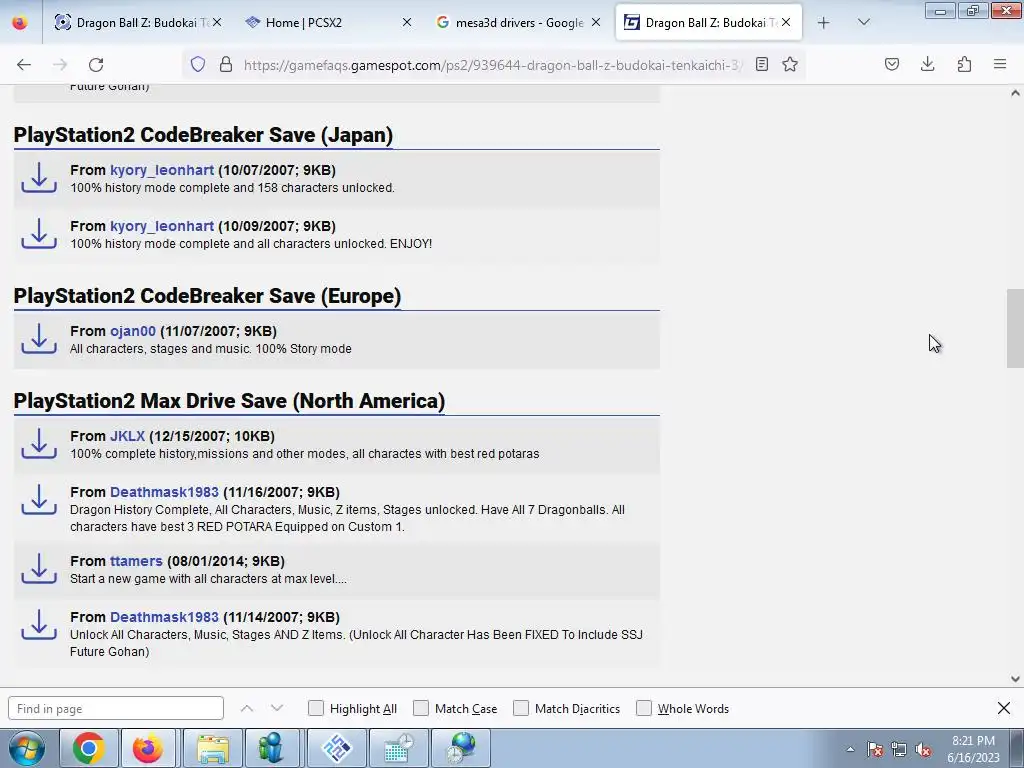Image resolution: width=1024 pixels, height=768 pixels.
Task: Open JKLX user profile link
Action: [127, 436]
